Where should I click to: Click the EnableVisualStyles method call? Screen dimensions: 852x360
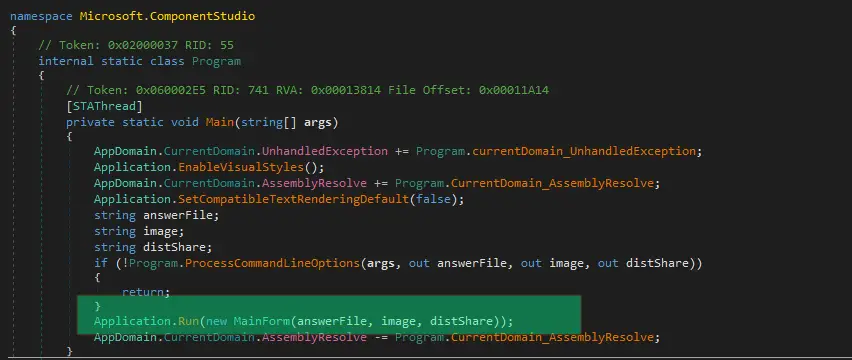tap(241, 167)
